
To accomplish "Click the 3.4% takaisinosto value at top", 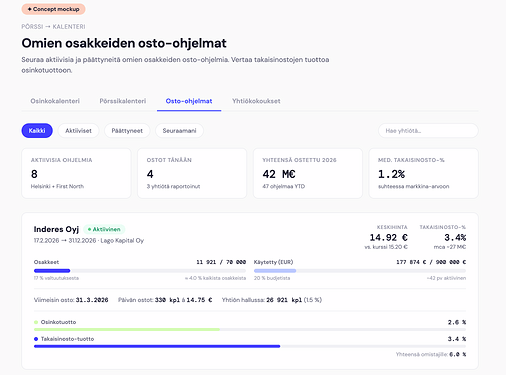I will 455,238.
